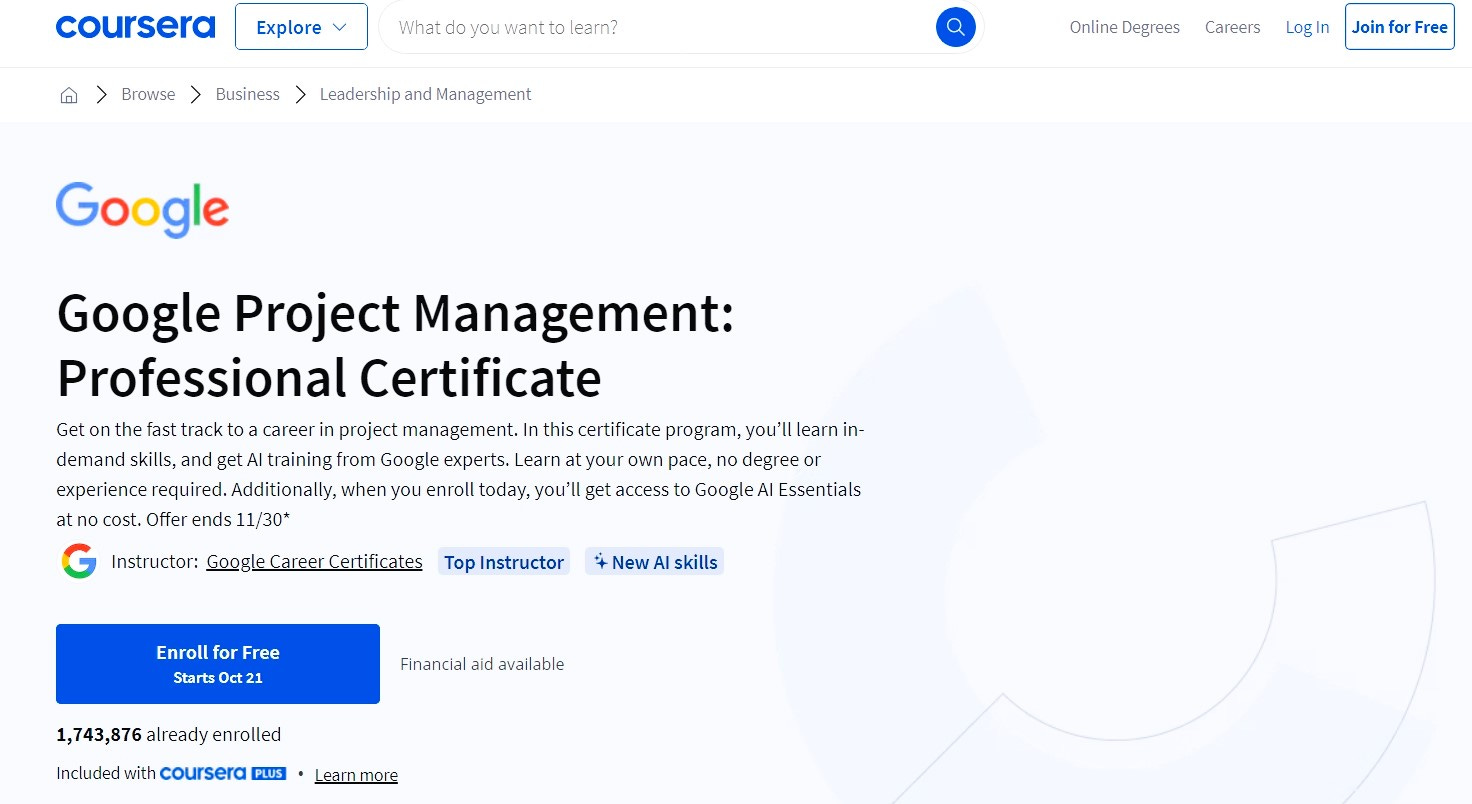Click 'Offer ends 11/30*' description text
Viewport: 1472px width, 804px height.
click(x=218, y=520)
